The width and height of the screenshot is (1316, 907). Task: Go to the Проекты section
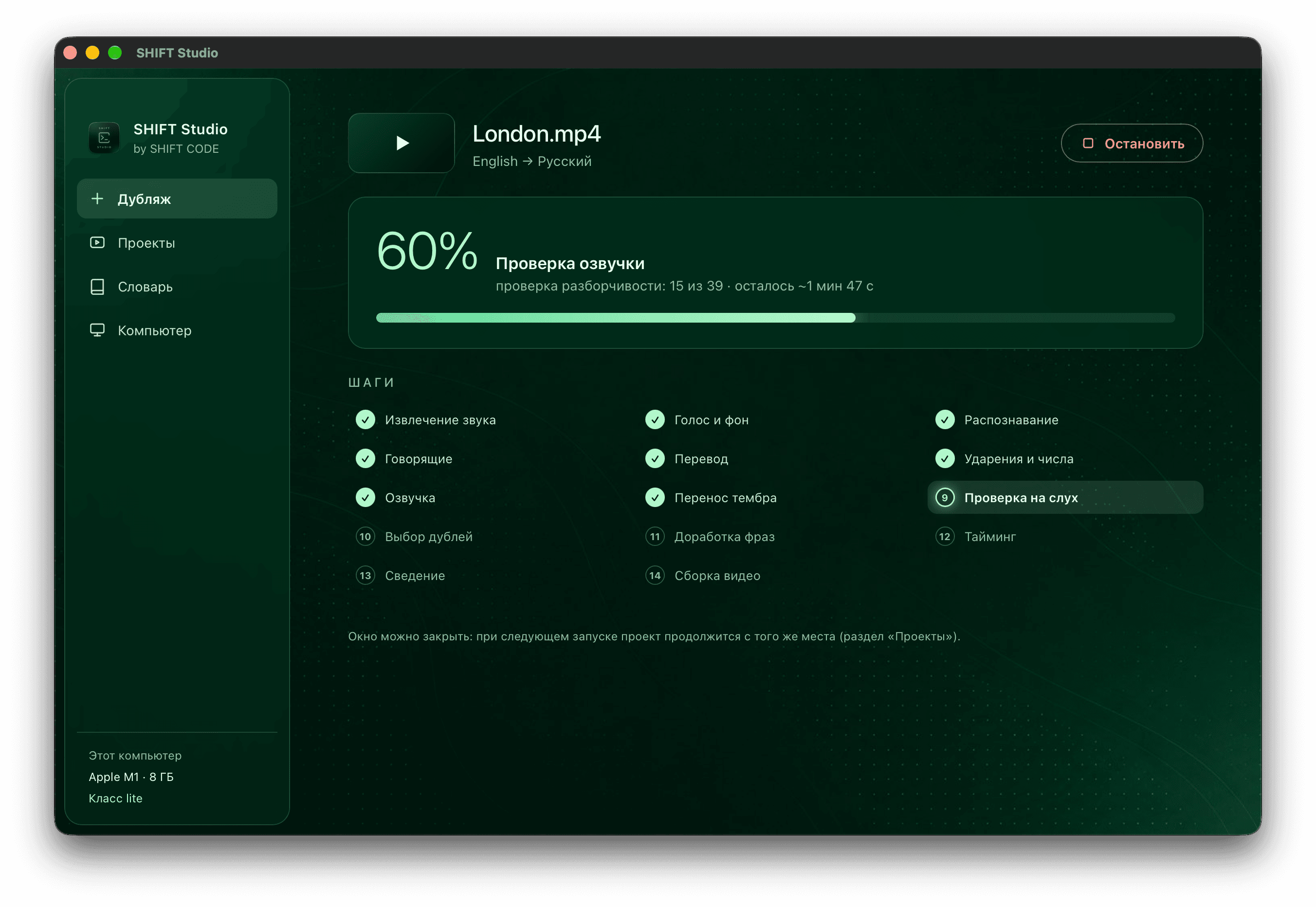[177, 243]
